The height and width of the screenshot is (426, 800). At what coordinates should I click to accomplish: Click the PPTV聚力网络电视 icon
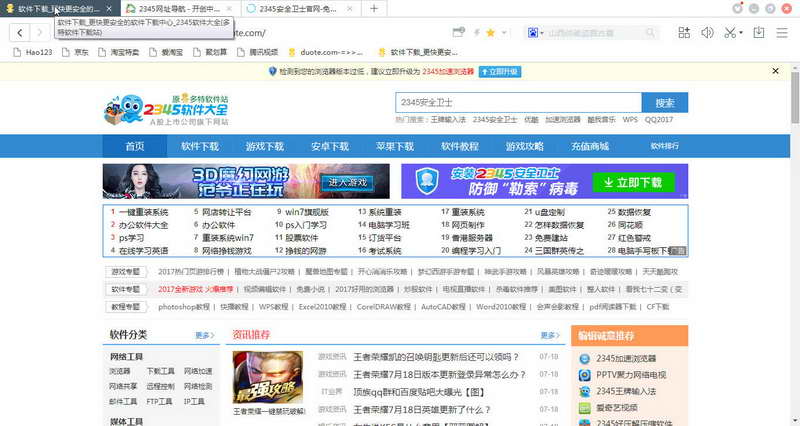click(584, 375)
